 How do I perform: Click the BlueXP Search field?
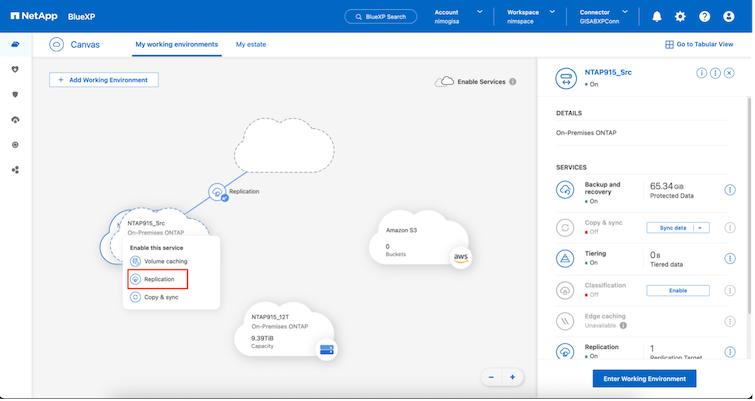pos(380,17)
